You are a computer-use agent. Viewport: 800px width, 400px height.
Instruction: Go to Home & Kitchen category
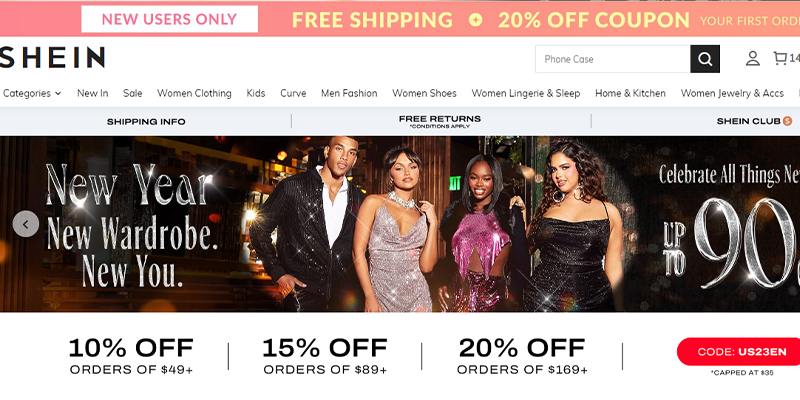(630, 93)
